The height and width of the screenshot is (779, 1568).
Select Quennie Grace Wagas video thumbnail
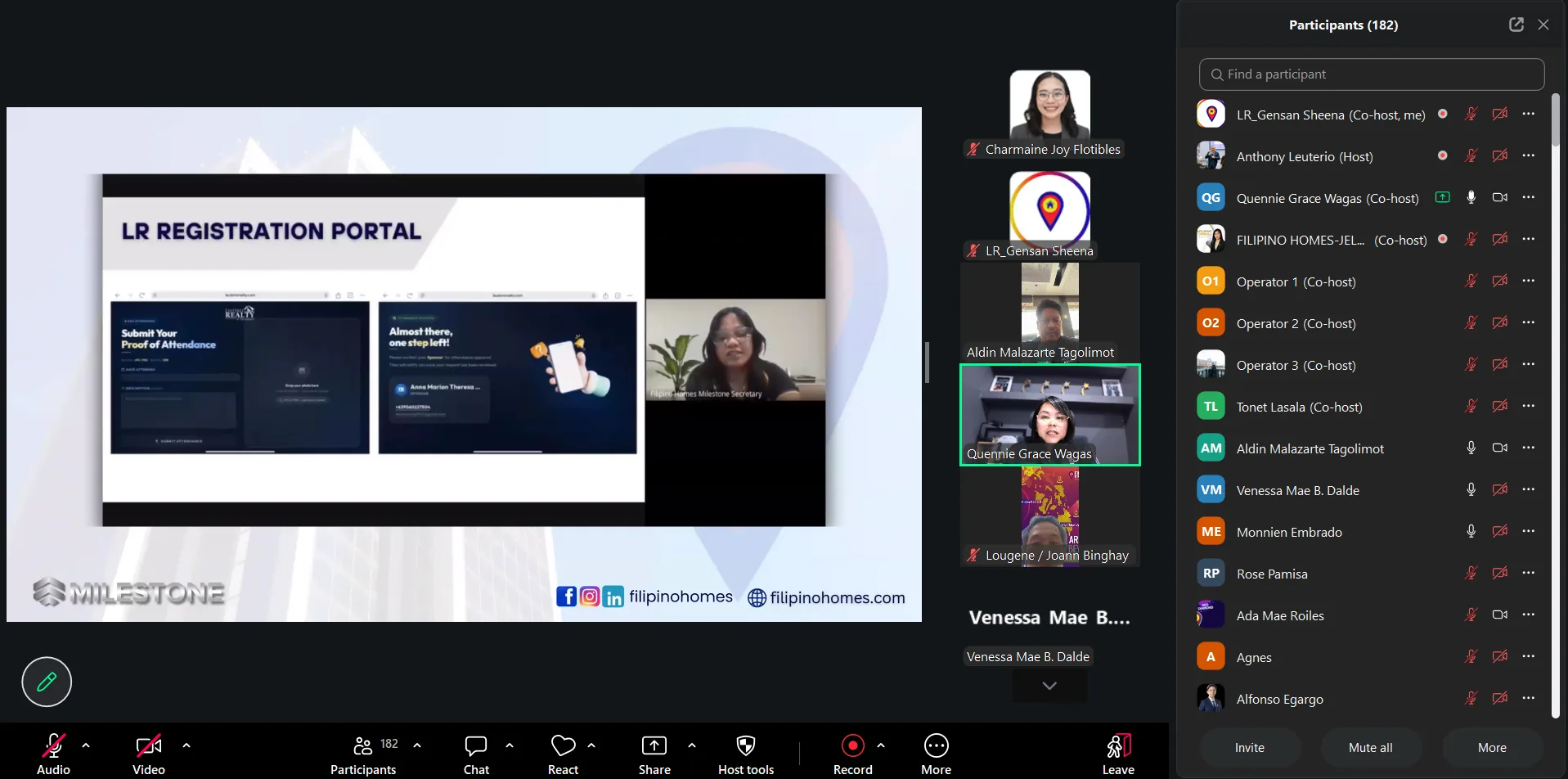pyautogui.click(x=1050, y=415)
